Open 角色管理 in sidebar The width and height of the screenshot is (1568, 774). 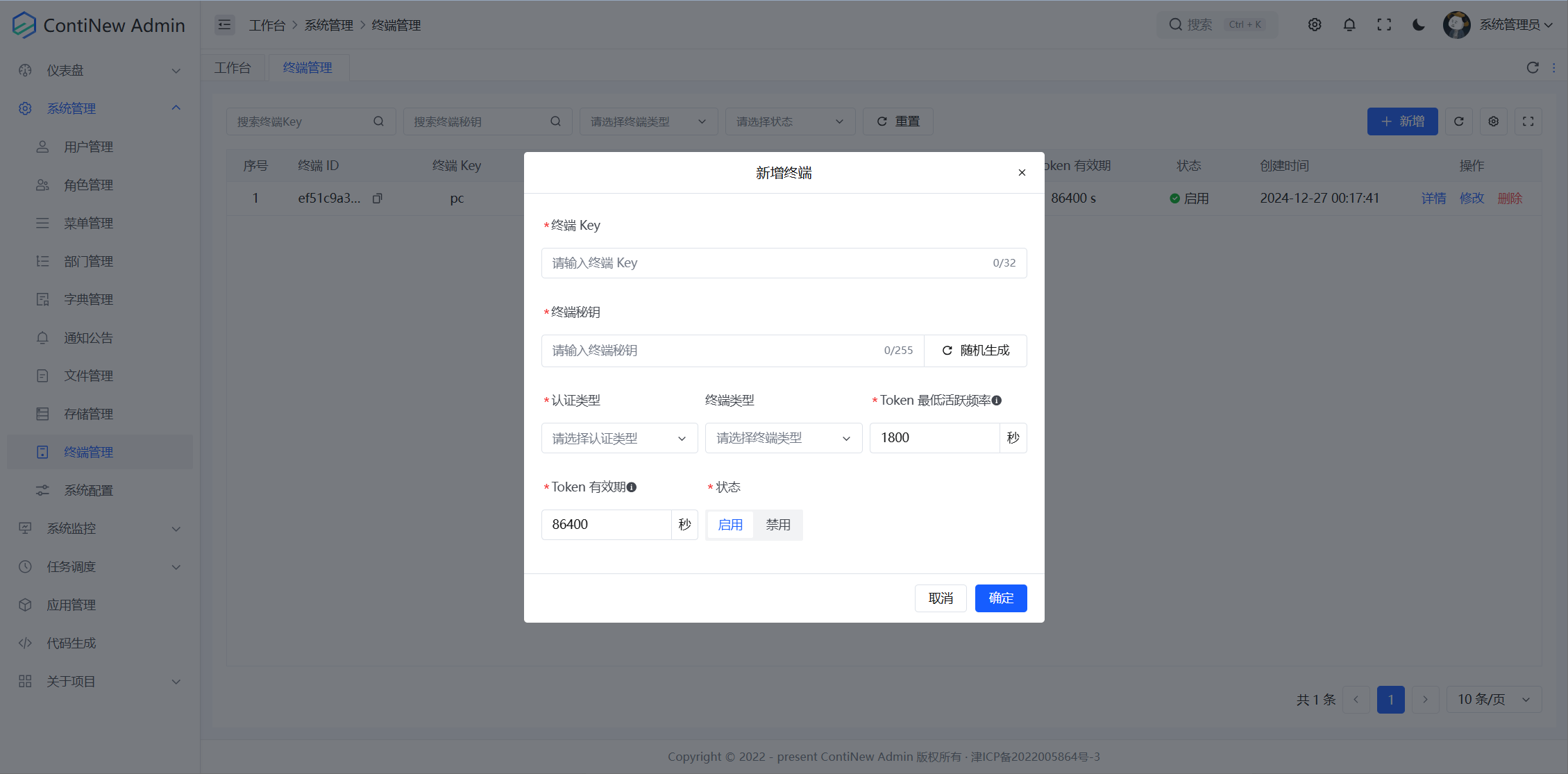[x=100, y=185]
